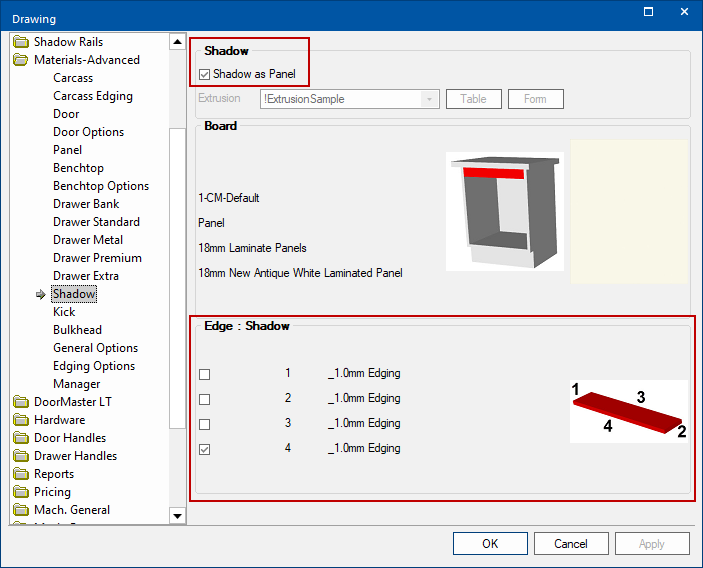Open the Extrusion dropdown list
703x568 pixels.
pyautogui.click(x=430, y=99)
